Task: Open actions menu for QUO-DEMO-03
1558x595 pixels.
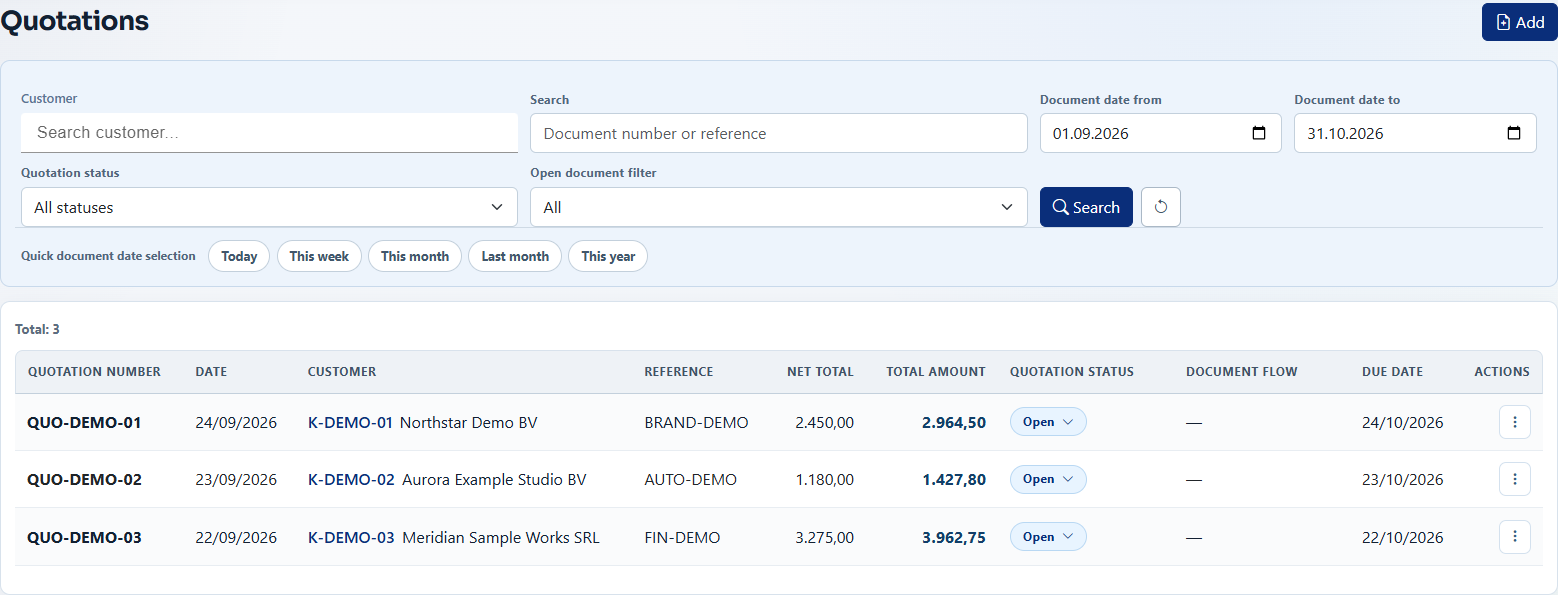Action: coord(1514,537)
